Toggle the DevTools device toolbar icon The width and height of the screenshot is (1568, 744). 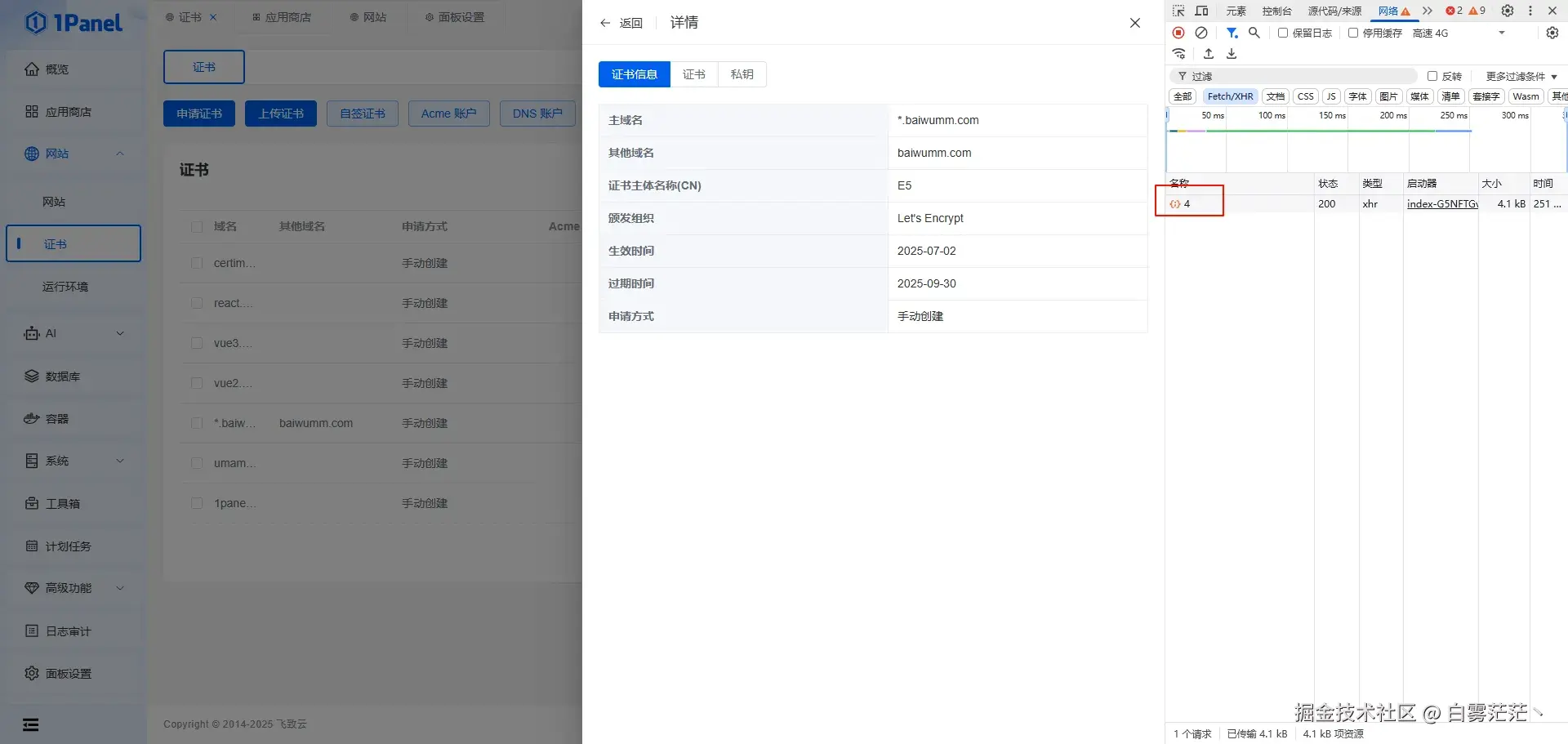pos(1201,11)
